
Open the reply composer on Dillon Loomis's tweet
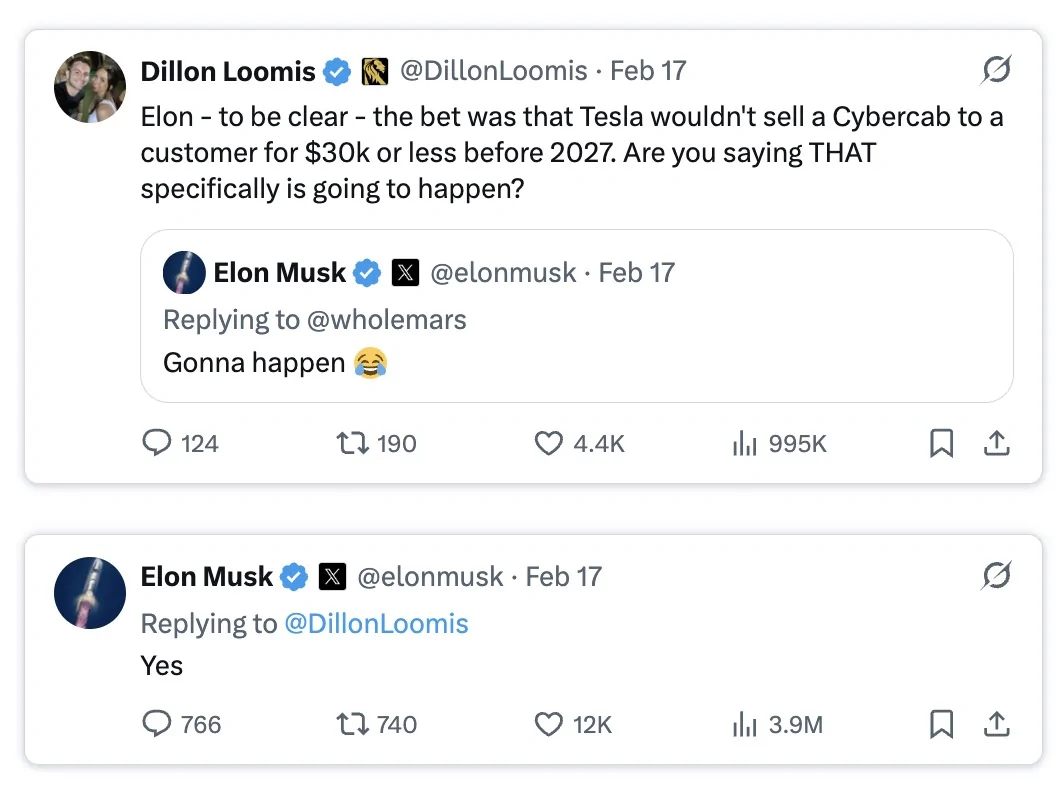point(157,443)
